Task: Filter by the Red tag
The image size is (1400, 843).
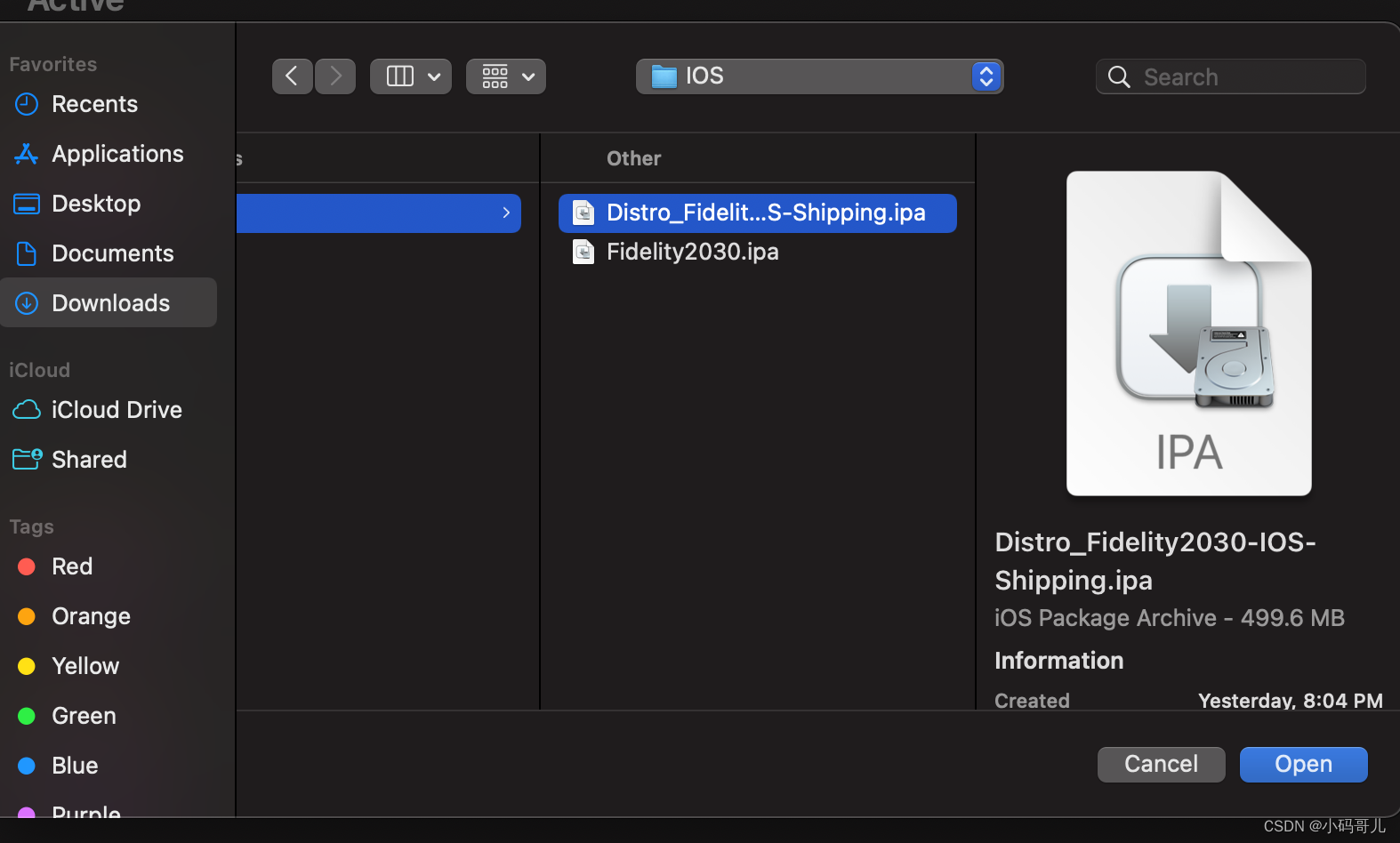Action: 109,566
